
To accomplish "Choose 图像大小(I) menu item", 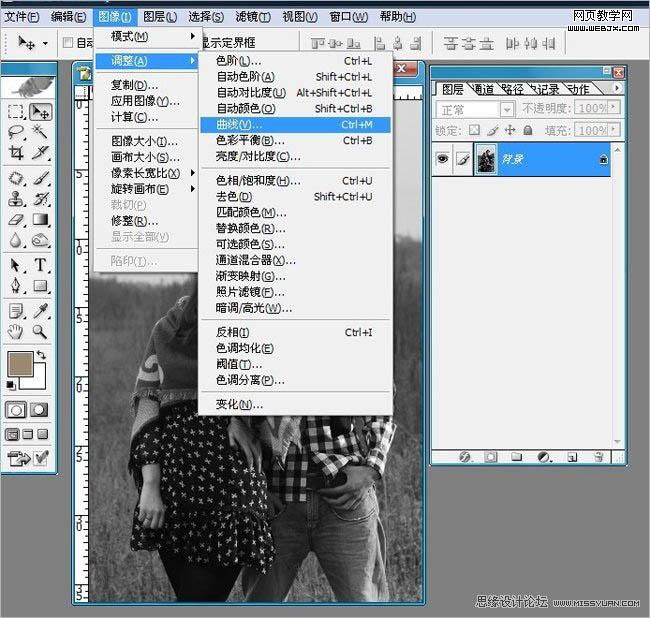I will tap(147, 141).
